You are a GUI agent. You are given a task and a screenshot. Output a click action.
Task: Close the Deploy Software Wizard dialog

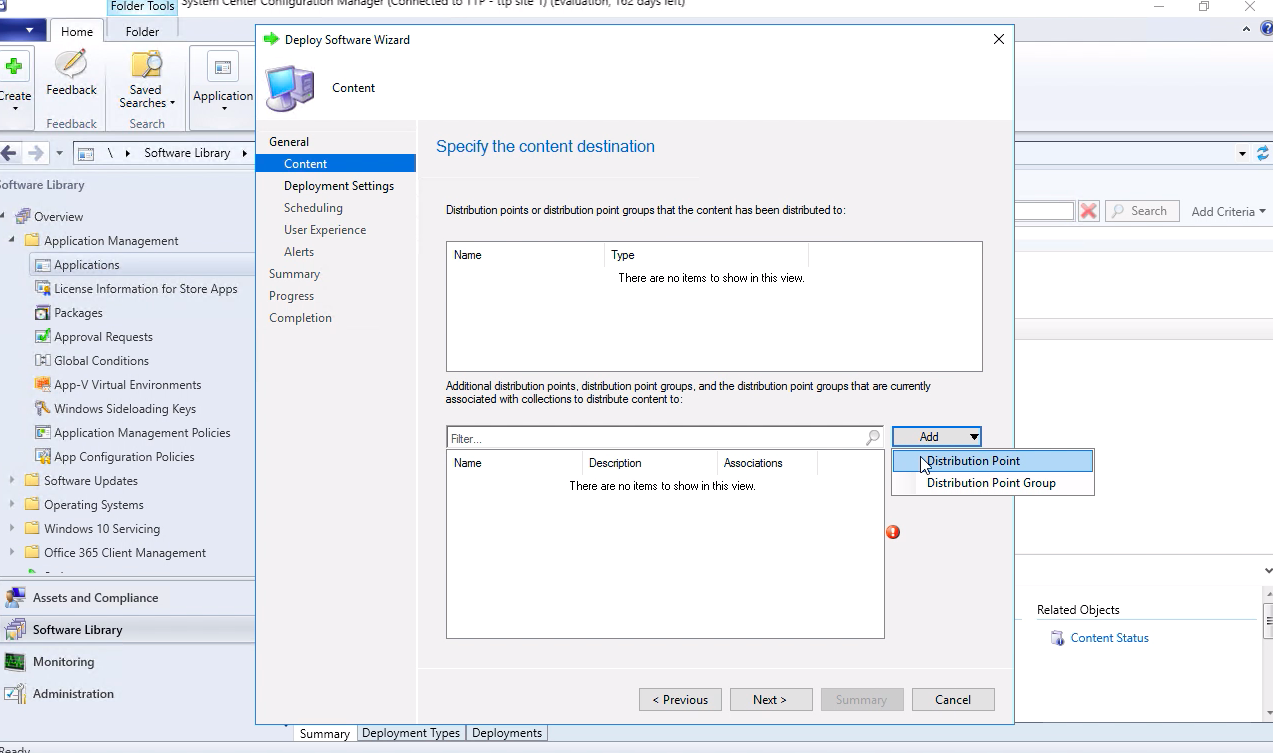[998, 40]
